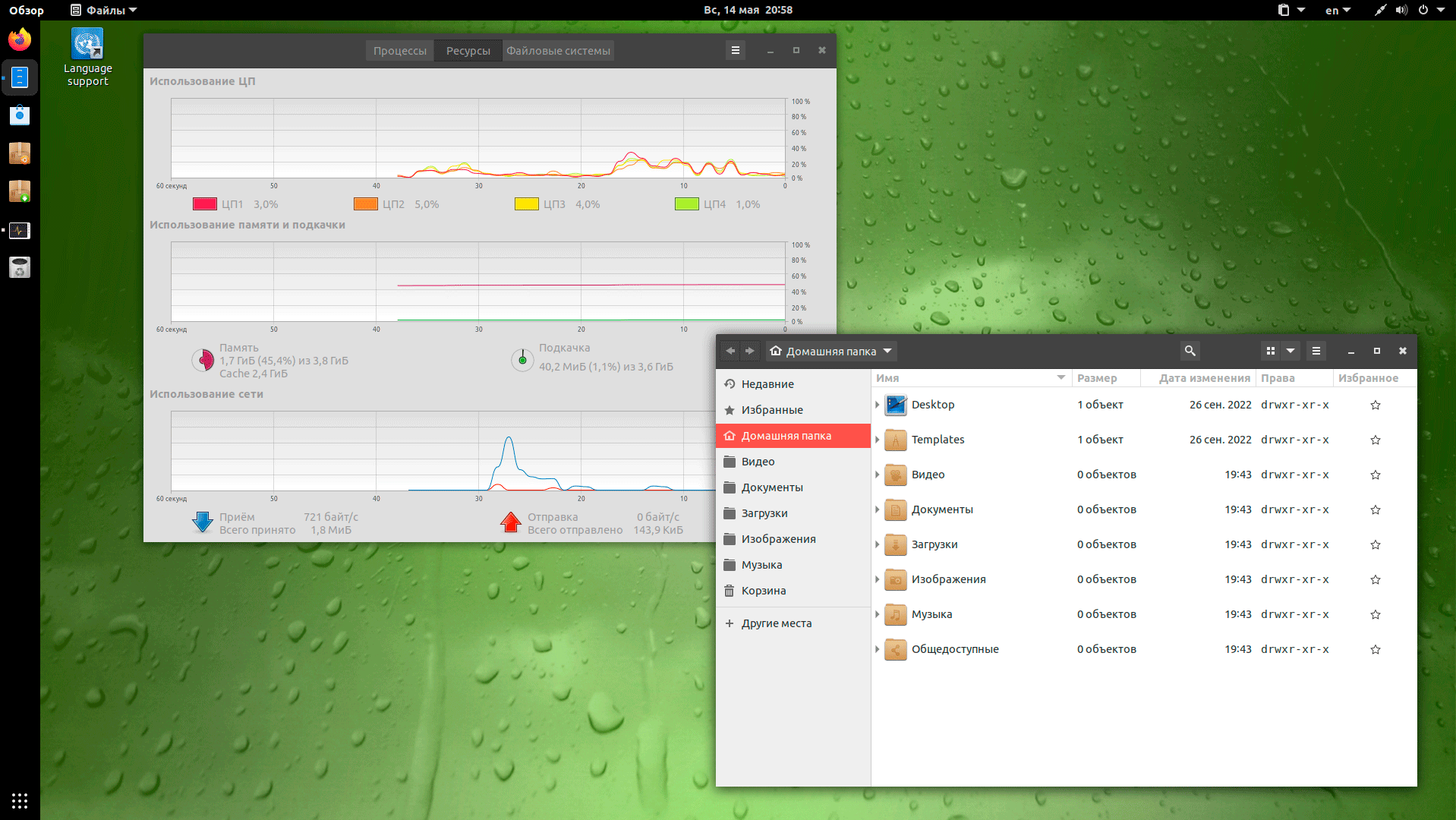Expand the Desktop folder tree arrow
1456x820 pixels.
point(877,405)
